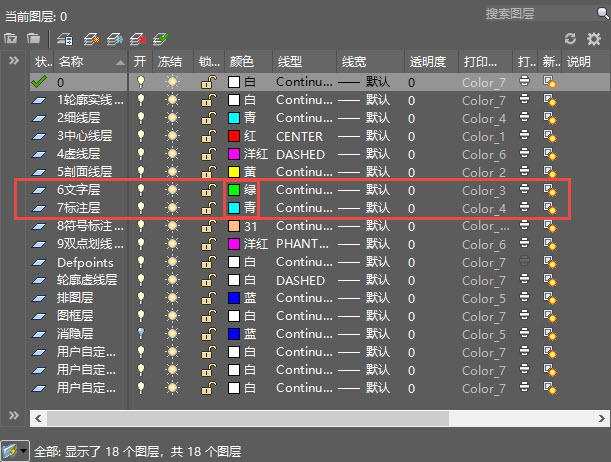
Task: Open the layer settings gear icon
Action: pos(594,39)
